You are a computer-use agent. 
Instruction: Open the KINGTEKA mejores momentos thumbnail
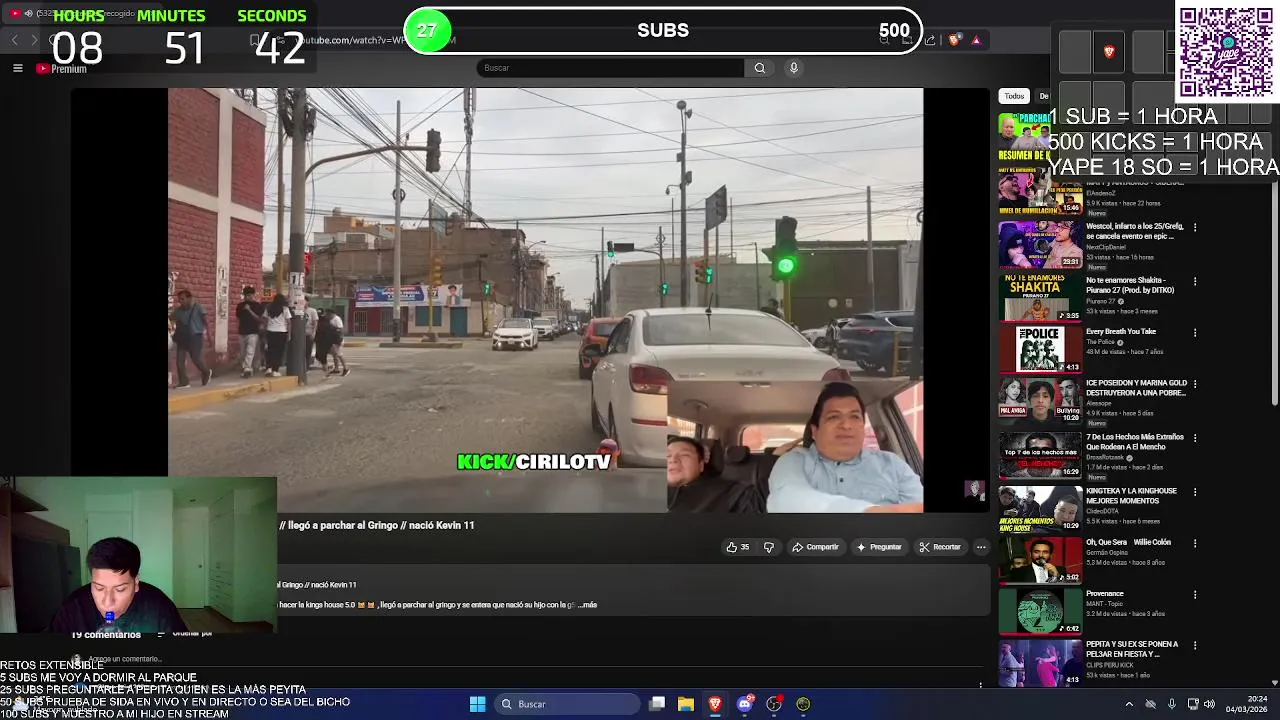(x=1040, y=508)
